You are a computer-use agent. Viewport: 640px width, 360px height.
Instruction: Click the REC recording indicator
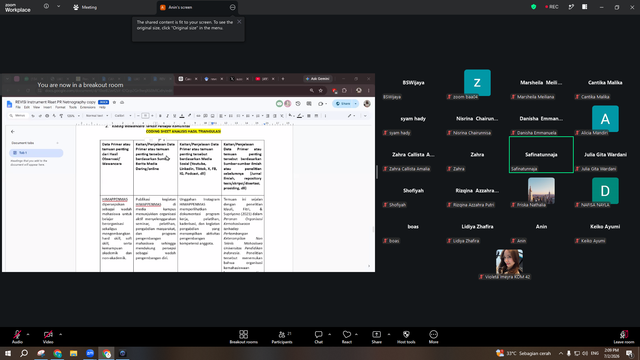[552, 7]
